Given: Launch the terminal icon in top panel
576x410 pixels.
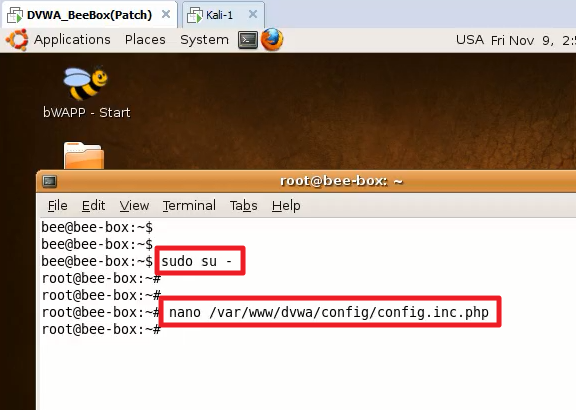Looking at the screenshot, I should pos(248,40).
